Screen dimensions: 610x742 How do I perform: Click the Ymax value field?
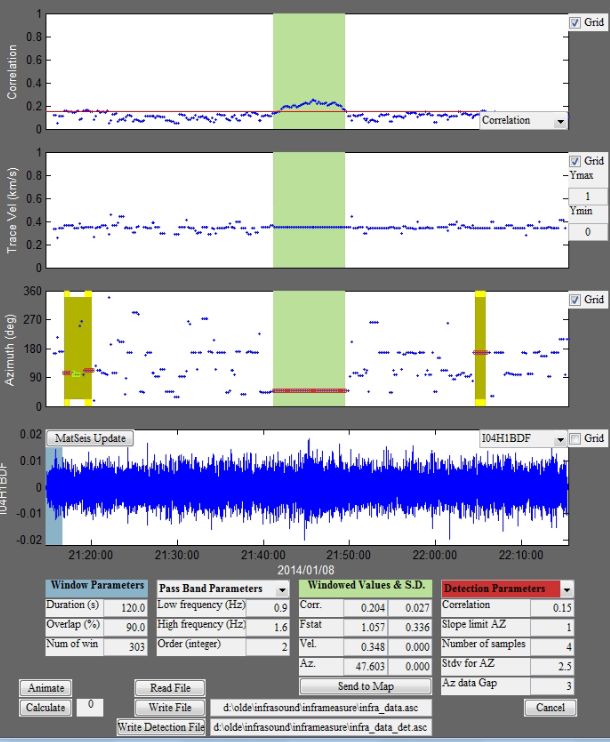(x=586, y=196)
